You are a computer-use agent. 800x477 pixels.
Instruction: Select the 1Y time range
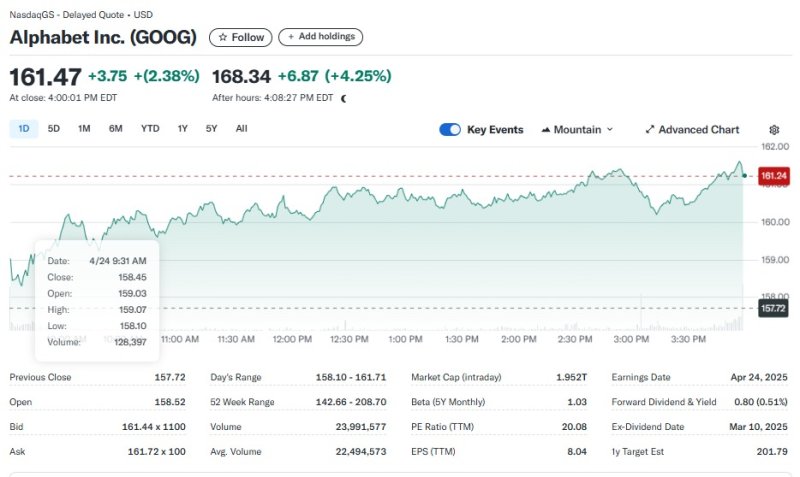(182, 129)
